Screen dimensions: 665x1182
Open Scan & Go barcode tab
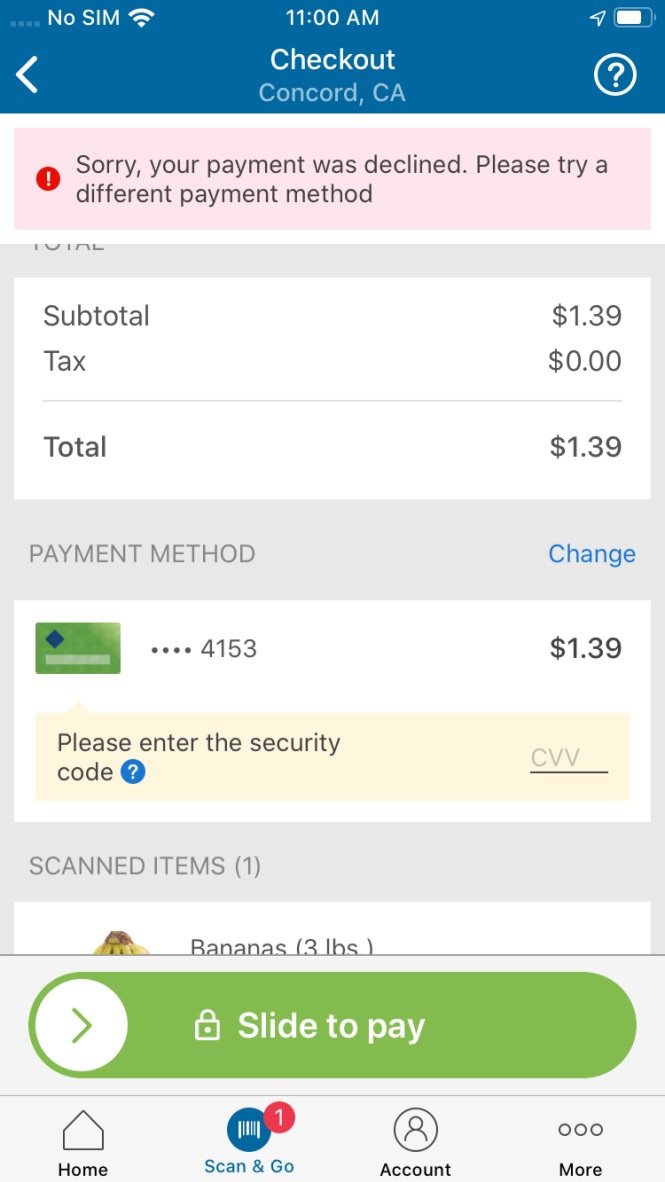248,1131
